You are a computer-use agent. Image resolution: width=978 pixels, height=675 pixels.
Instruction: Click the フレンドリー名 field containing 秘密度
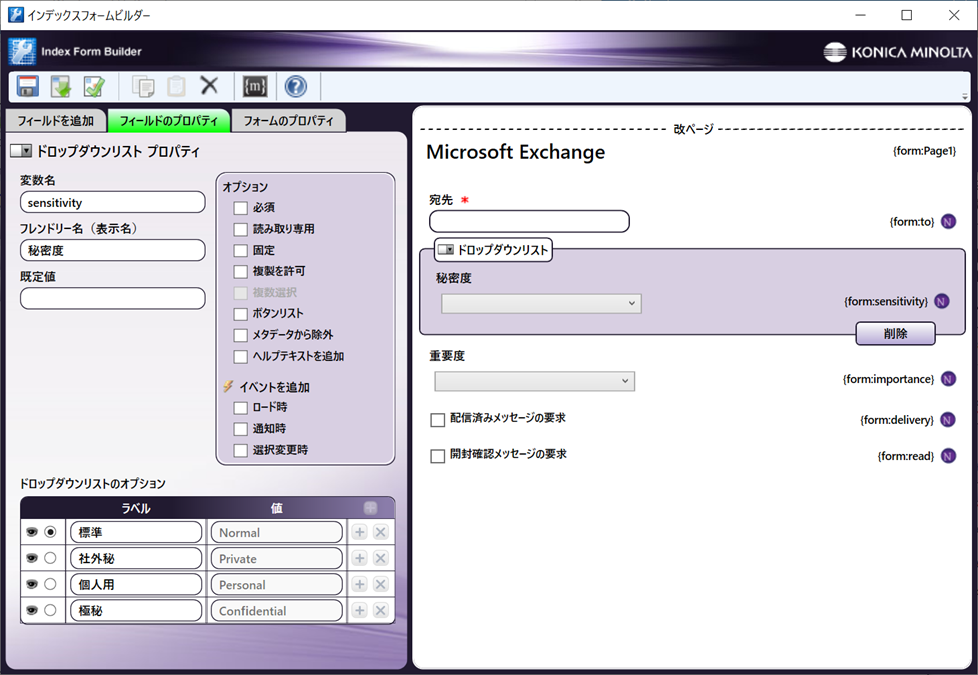[112, 250]
